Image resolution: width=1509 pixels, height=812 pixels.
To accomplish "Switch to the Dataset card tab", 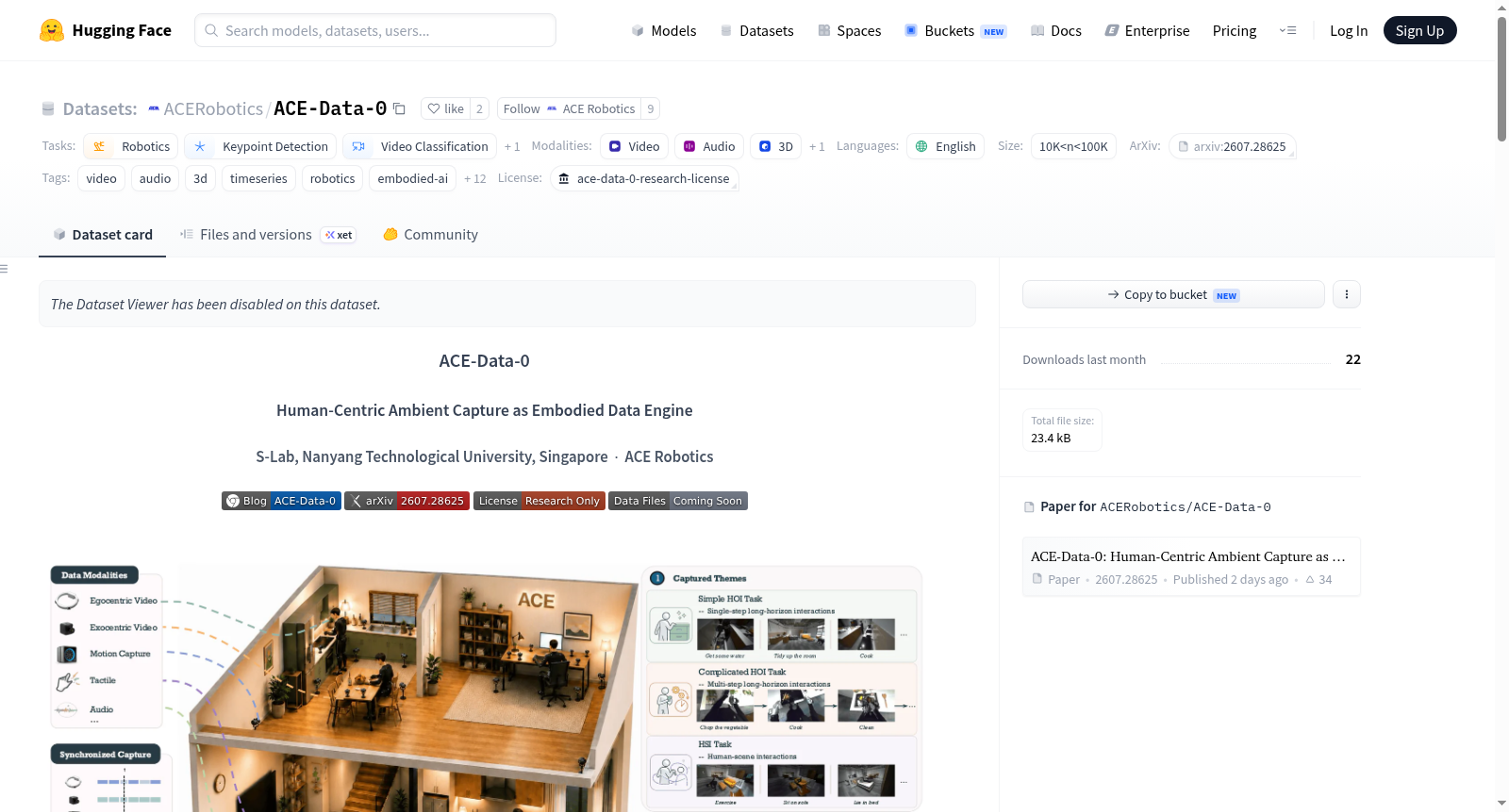I will pyautogui.click(x=103, y=234).
